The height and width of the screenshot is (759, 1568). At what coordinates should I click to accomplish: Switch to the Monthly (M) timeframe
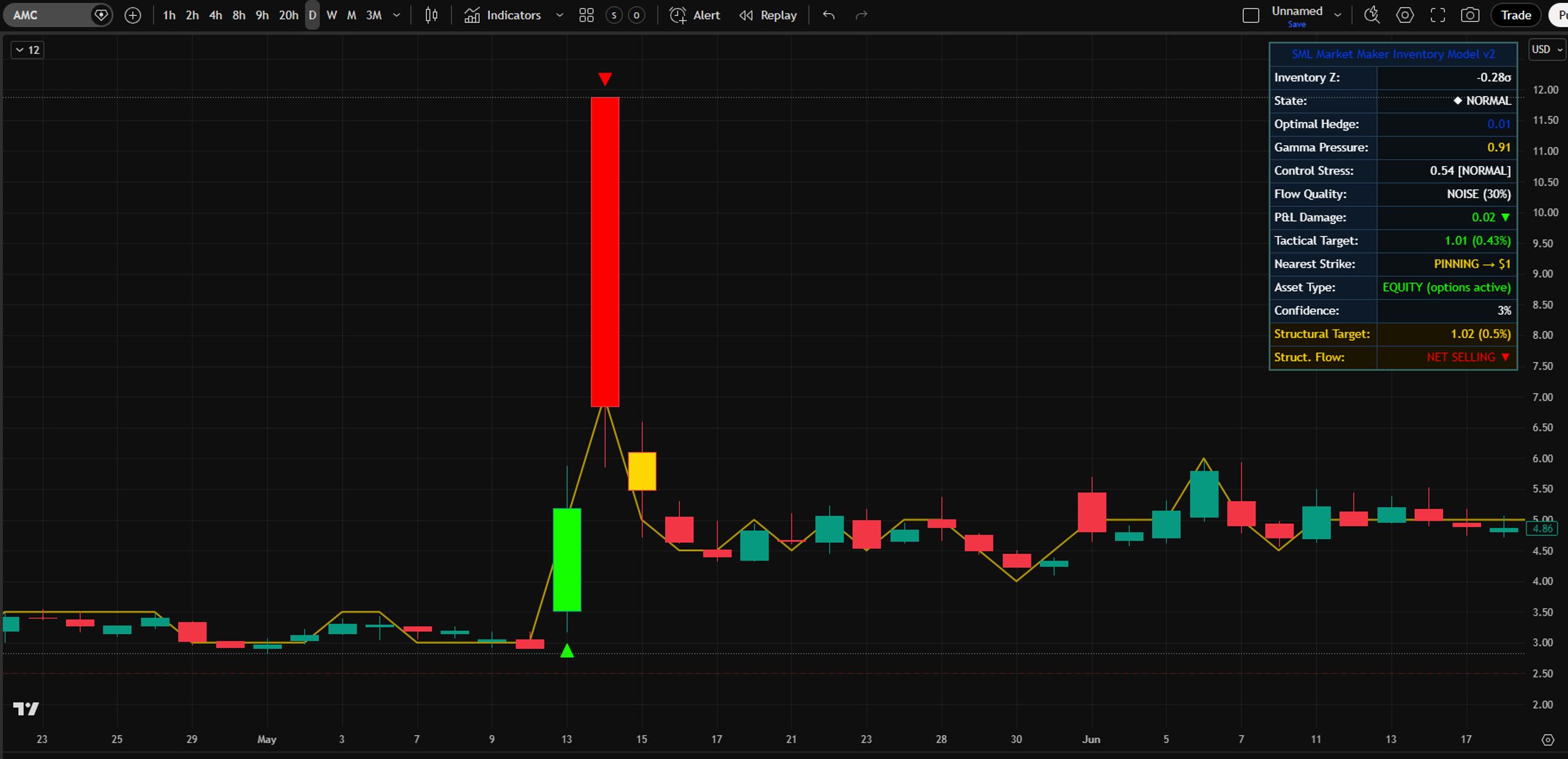click(352, 15)
